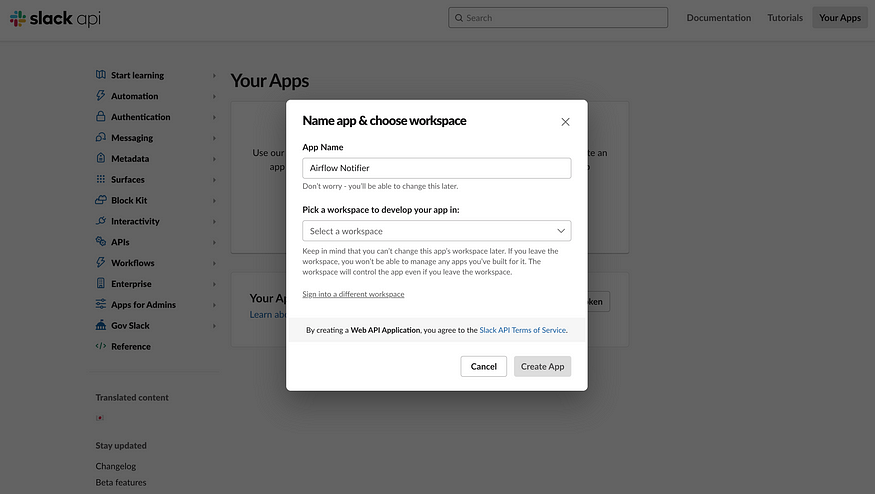Click the Authentication lock icon
Viewport: 875px width, 494px height.
coord(100,116)
